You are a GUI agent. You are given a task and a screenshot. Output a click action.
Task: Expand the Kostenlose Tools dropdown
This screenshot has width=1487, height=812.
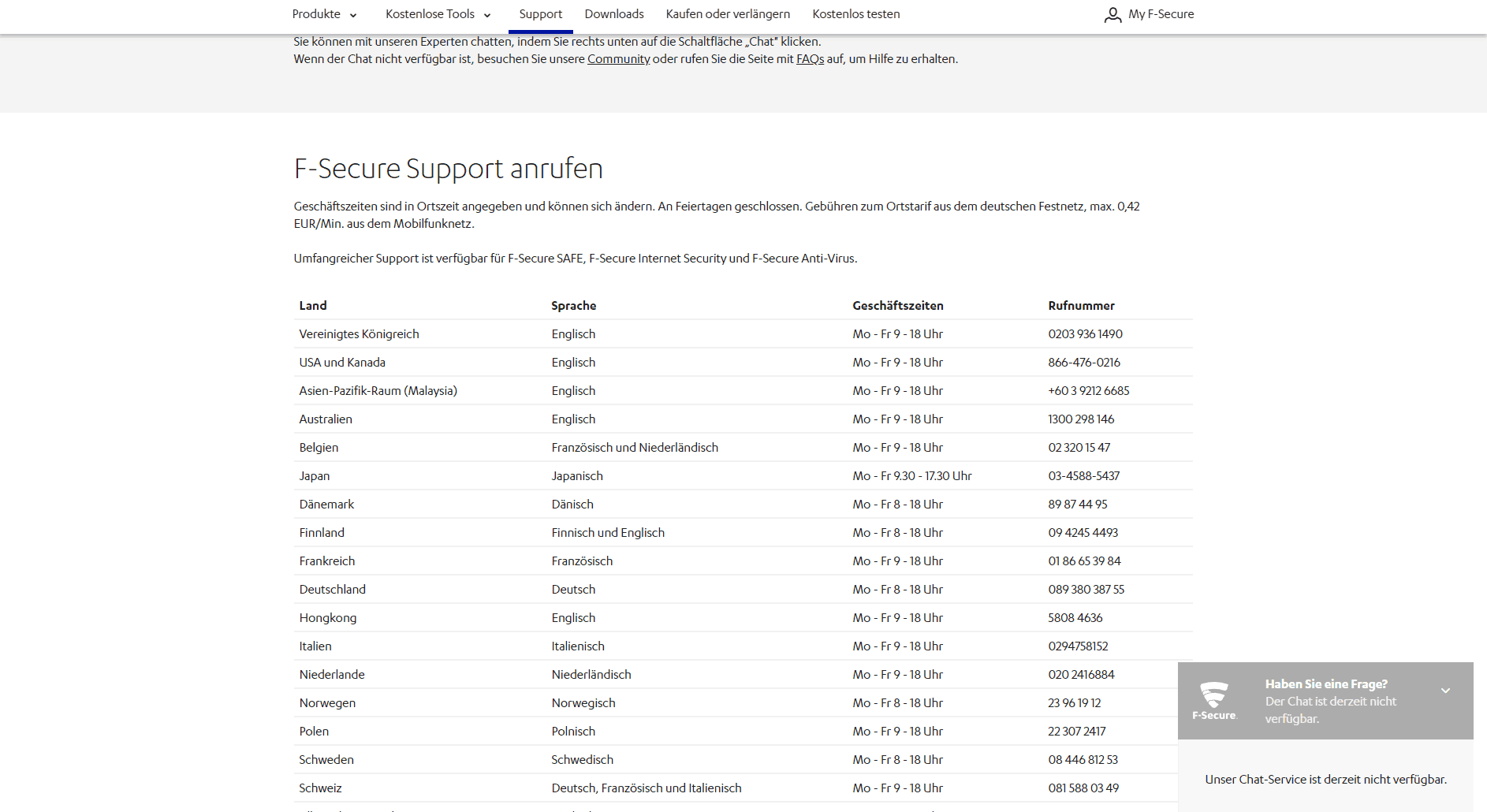[438, 14]
